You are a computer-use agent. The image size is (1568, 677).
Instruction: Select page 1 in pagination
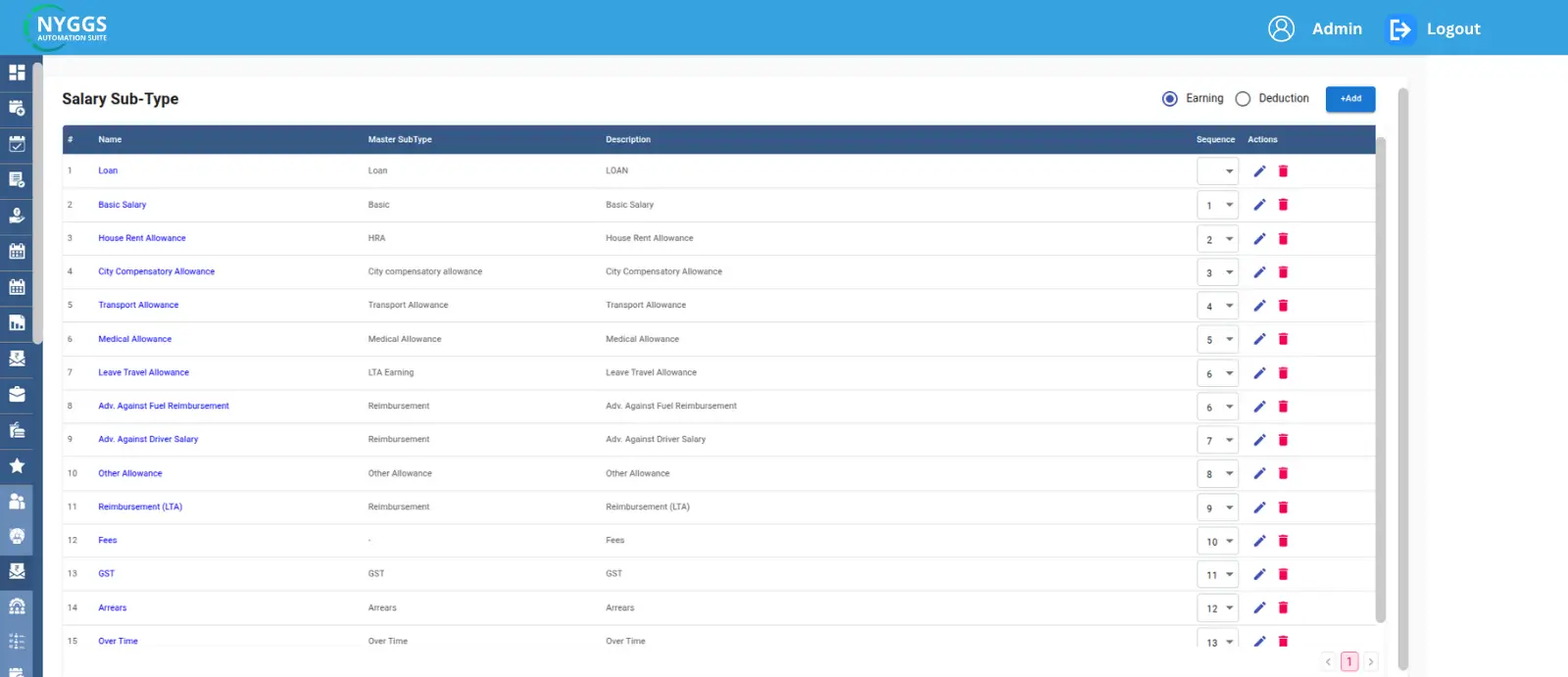[1349, 661]
